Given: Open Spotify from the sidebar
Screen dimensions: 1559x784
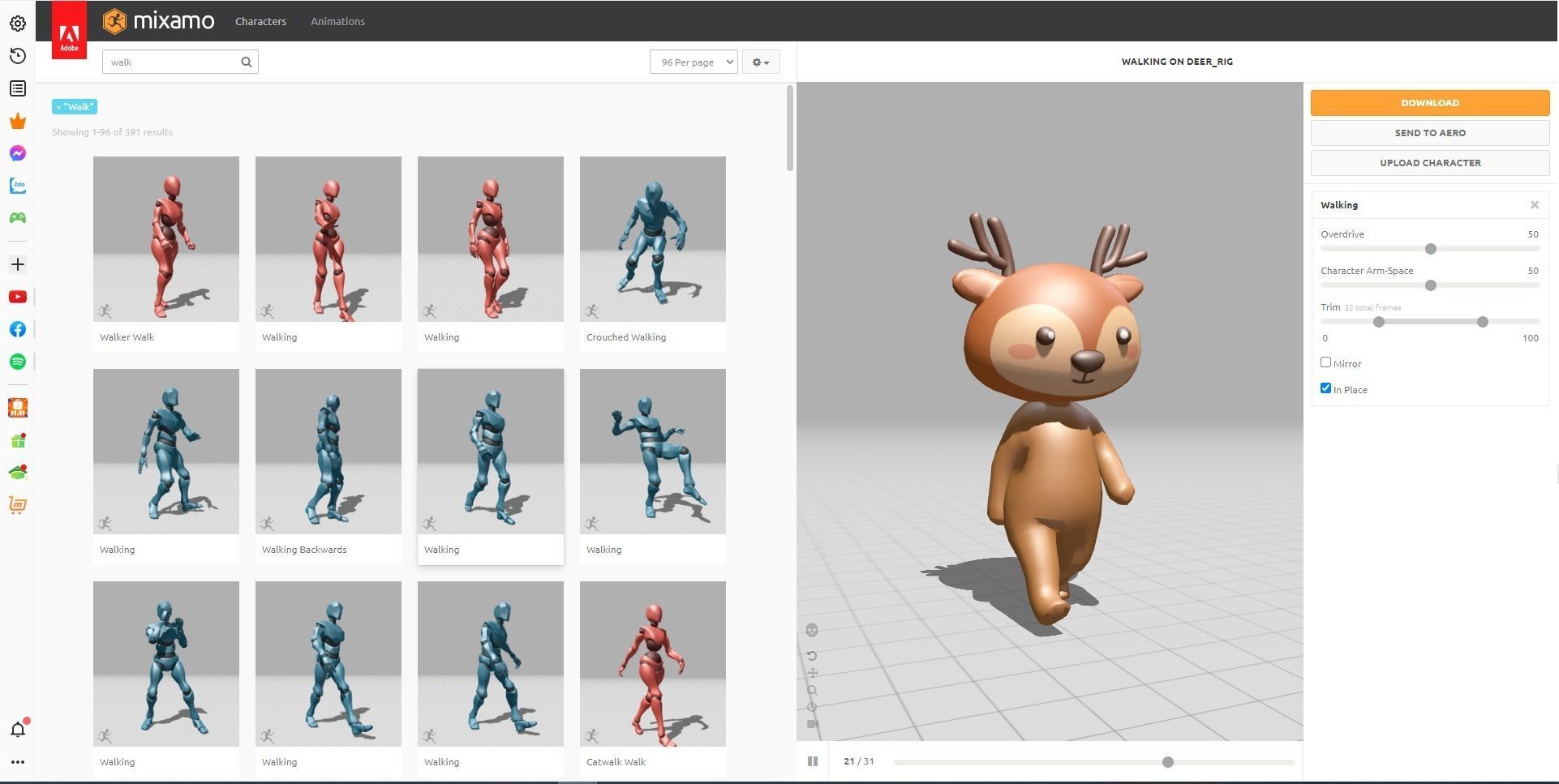Looking at the screenshot, I should coord(18,362).
